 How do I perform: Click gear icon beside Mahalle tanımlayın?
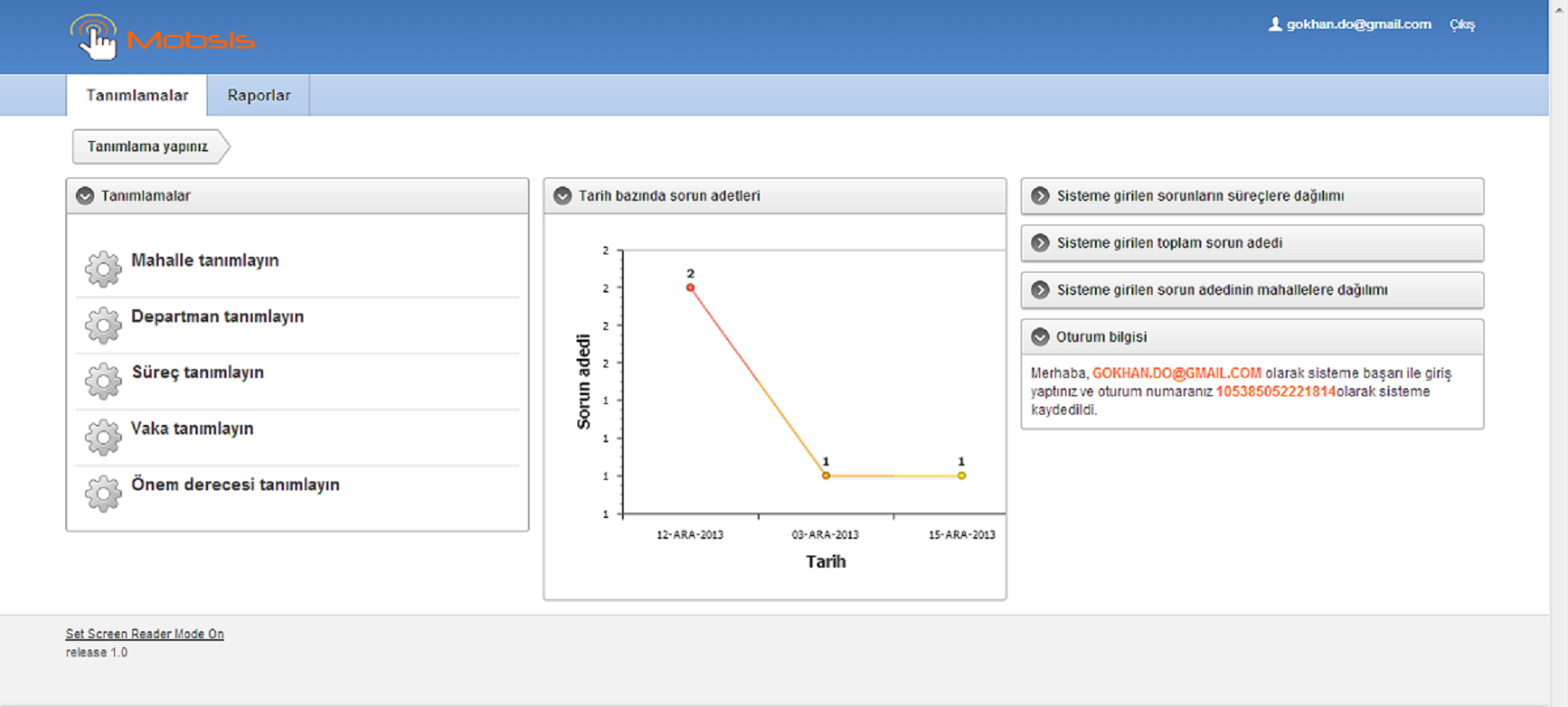click(103, 269)
